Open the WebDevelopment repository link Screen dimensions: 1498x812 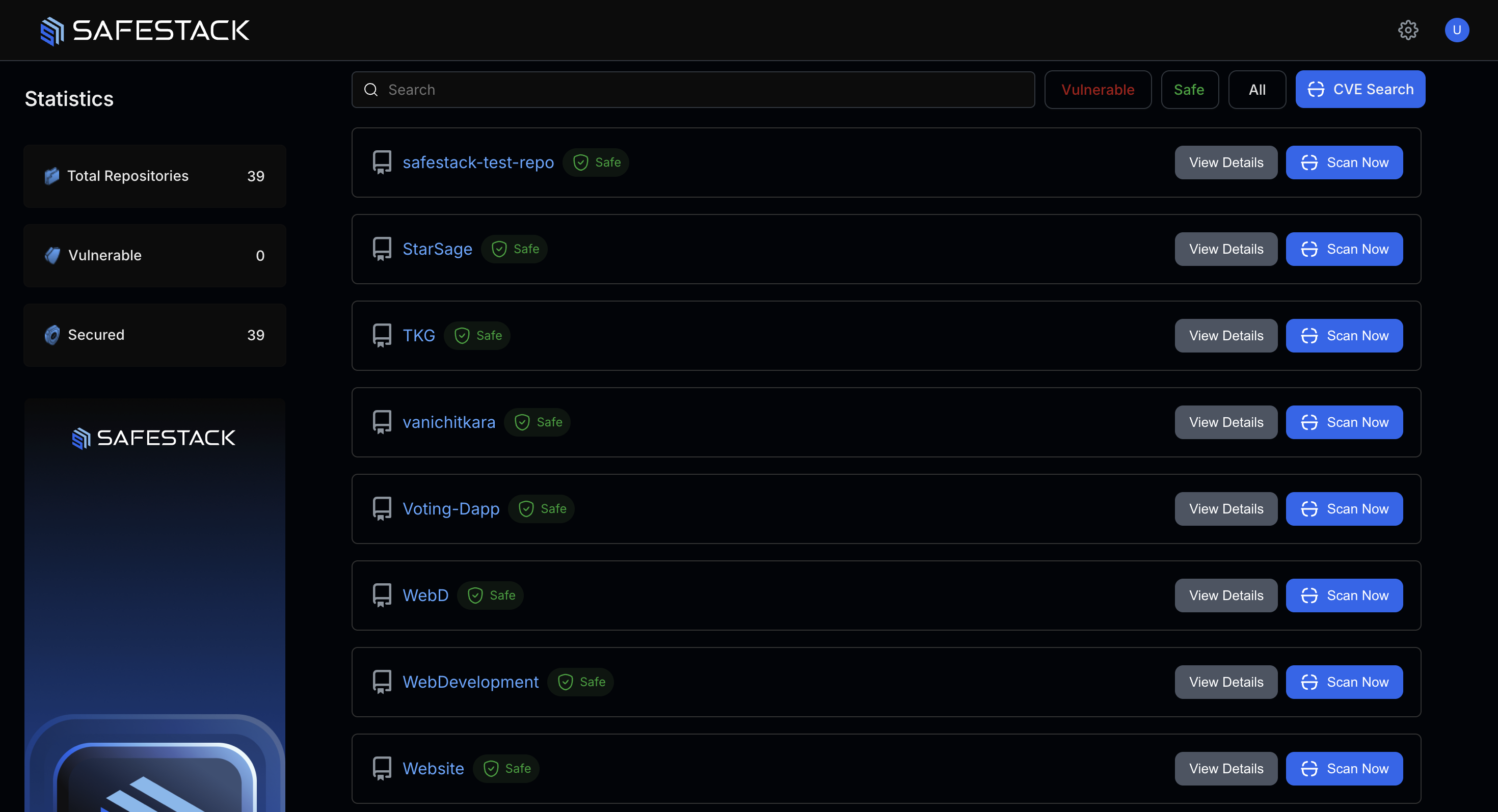(470, 682)
